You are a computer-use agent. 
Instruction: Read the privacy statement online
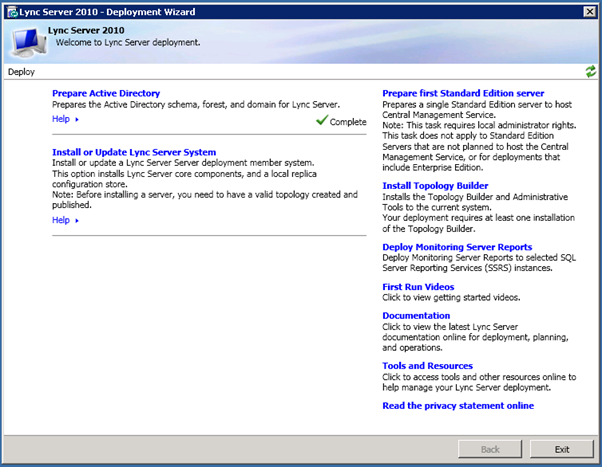pos(458,406)
